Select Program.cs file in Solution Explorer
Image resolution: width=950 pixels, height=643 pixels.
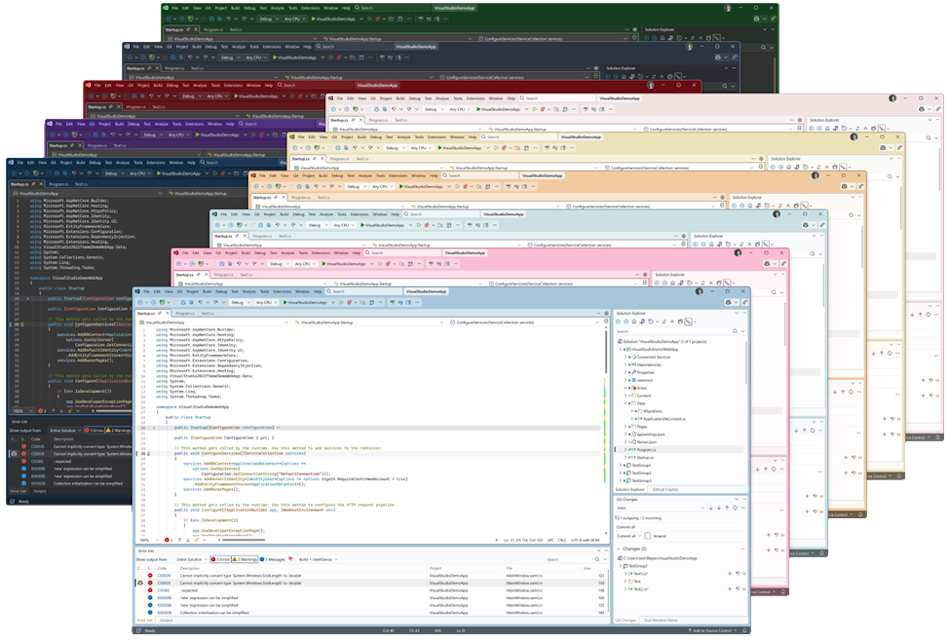pyautogui.click(x=647, y=449)
